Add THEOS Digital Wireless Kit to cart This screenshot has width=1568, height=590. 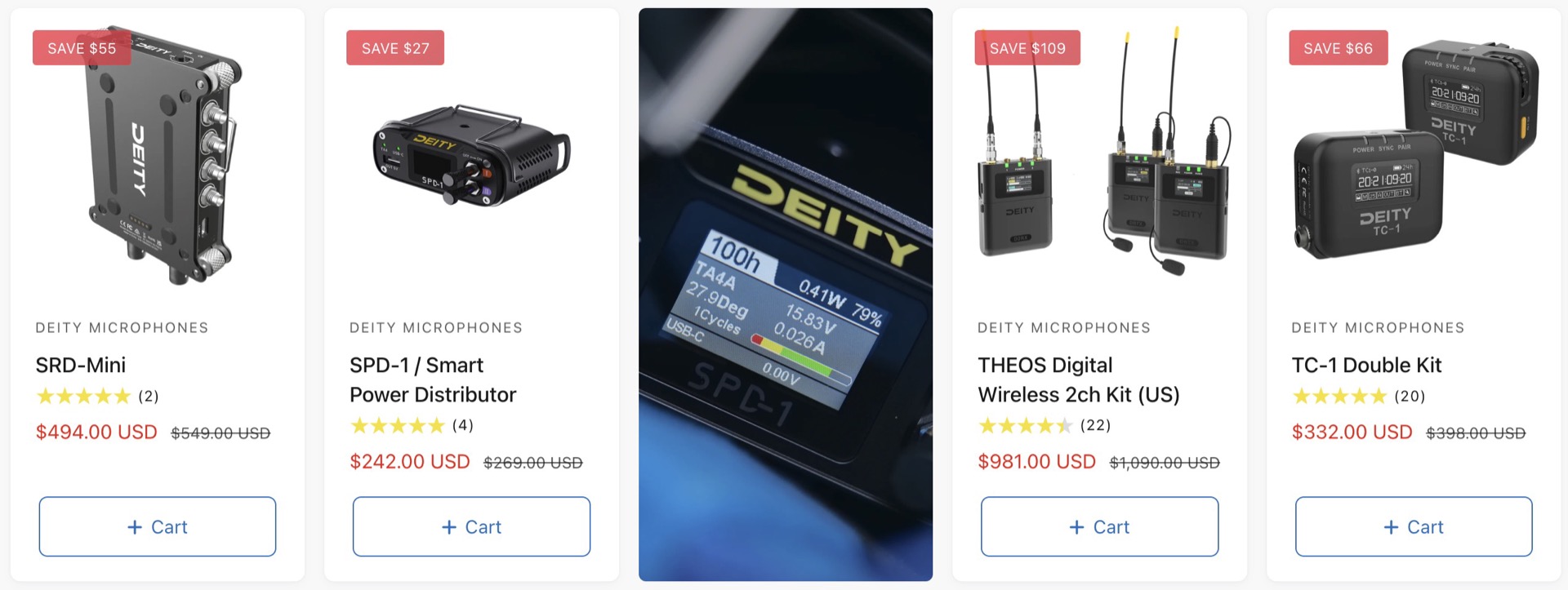click(x=1099, y=526)
